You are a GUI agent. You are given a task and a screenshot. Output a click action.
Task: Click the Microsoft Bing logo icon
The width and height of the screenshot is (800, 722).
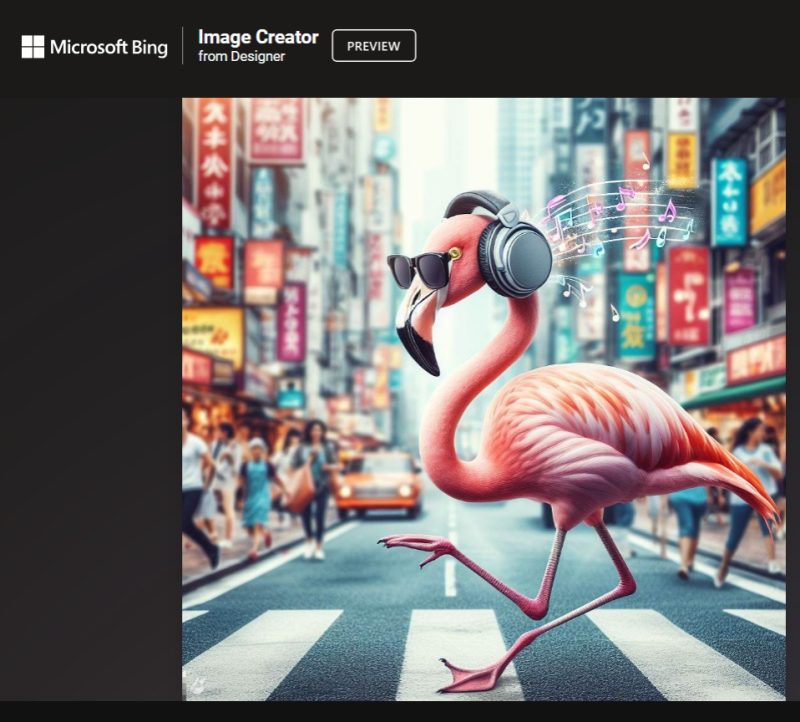coord(33,46)
